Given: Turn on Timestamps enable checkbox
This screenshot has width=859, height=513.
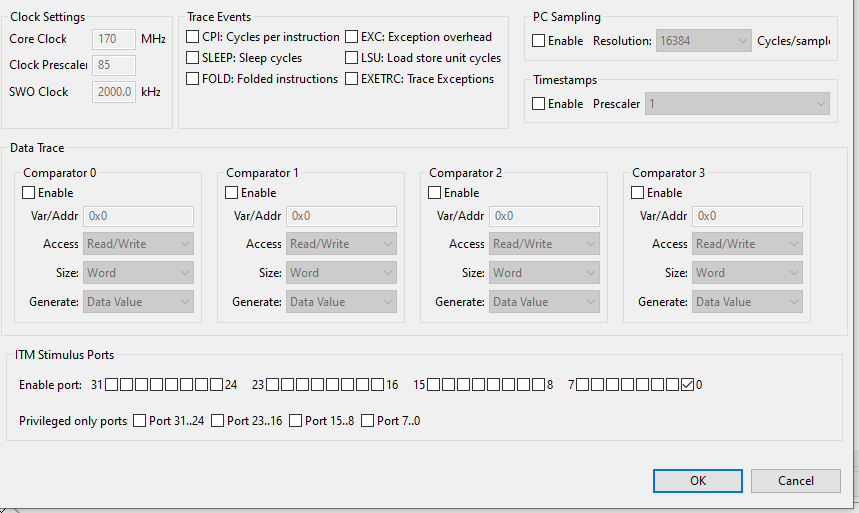Looking at the screenshot, I should click(x=539, y=104).
